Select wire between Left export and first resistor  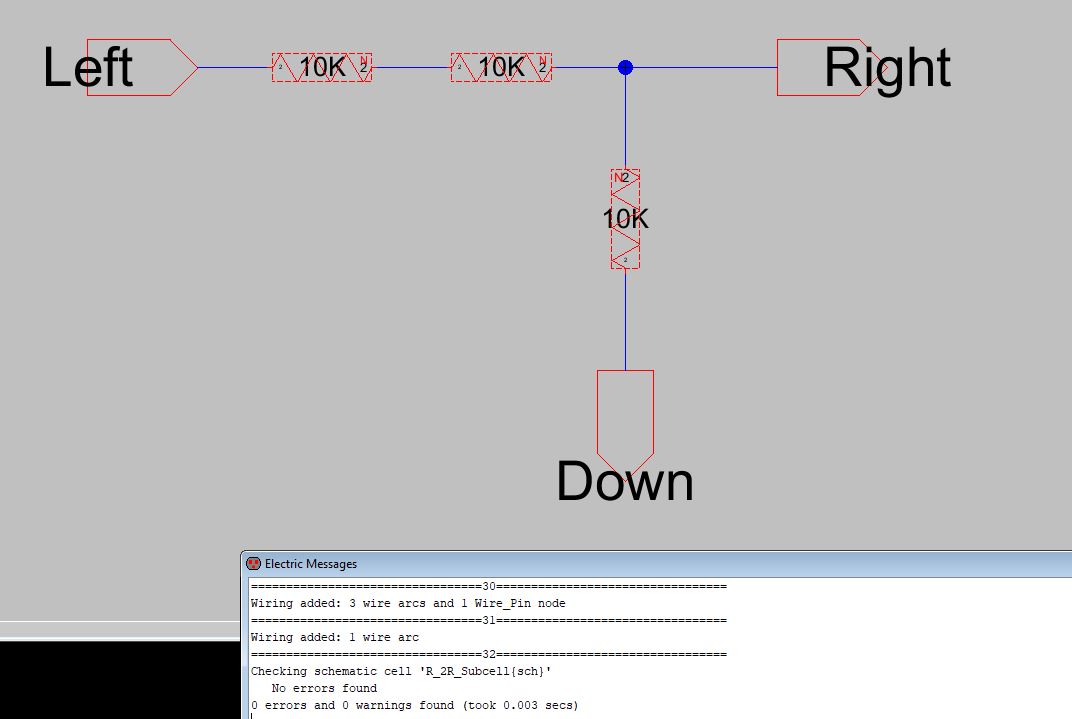(x=235, y=68)
